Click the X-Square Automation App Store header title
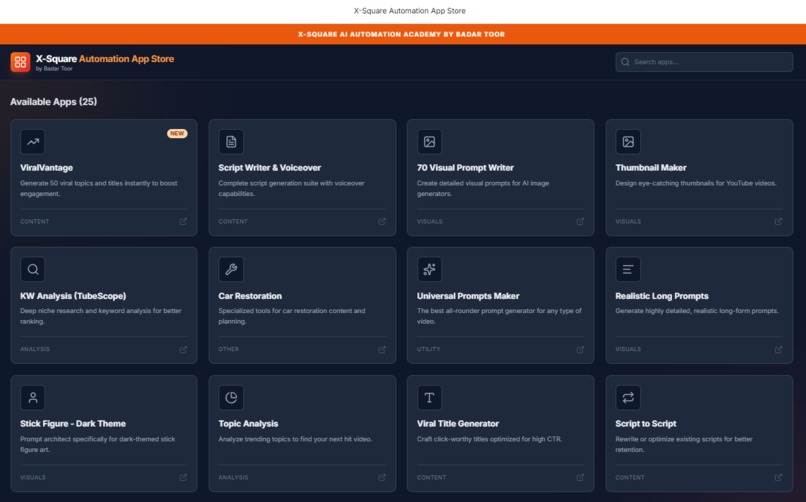This screenshot has width=806, height=502. point(105,59)
